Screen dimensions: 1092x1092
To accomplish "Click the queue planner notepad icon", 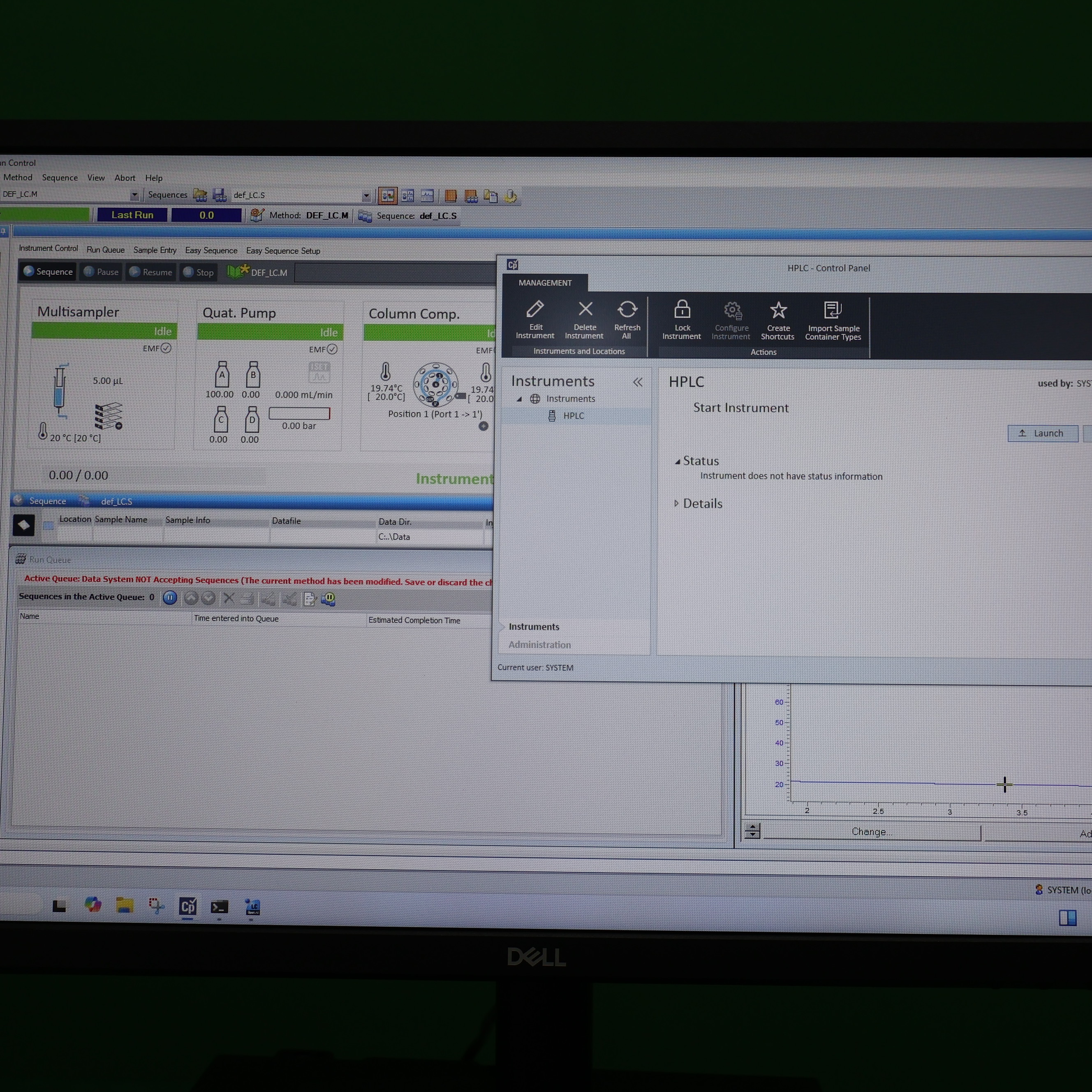I will [x=309, y=599].
